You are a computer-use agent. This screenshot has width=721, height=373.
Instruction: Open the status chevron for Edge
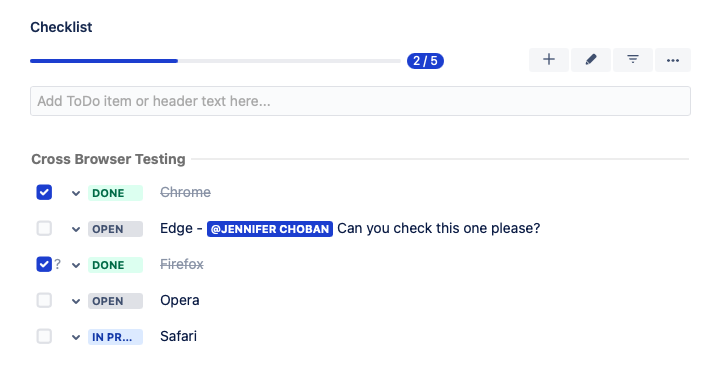pos(76,229)
